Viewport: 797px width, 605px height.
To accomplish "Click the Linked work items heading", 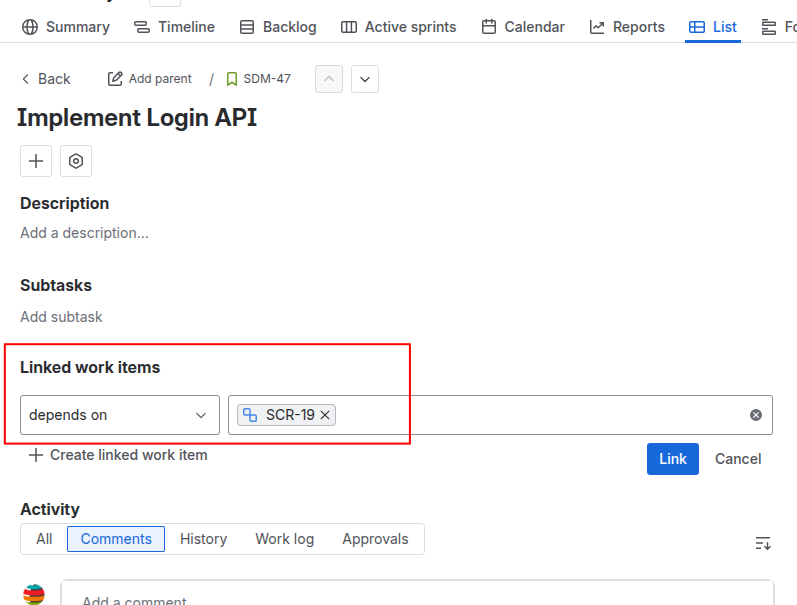I will pyautogui.click(x=90, y=367).
